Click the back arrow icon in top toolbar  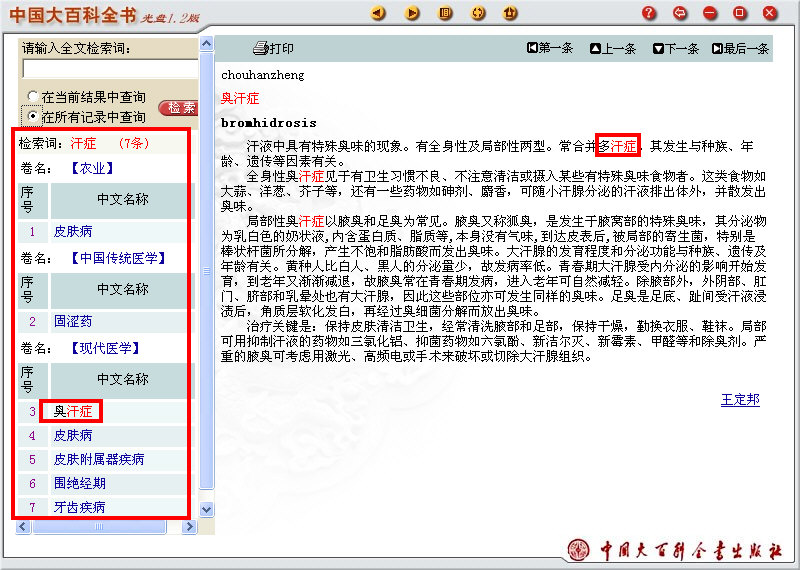(x=378, y=13)
